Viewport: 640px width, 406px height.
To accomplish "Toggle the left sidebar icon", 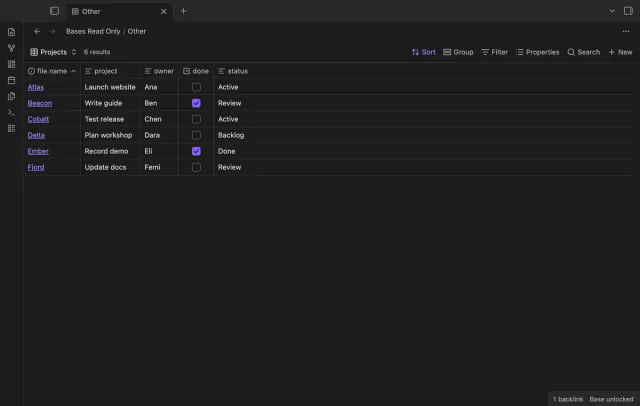I will (54, 11).
